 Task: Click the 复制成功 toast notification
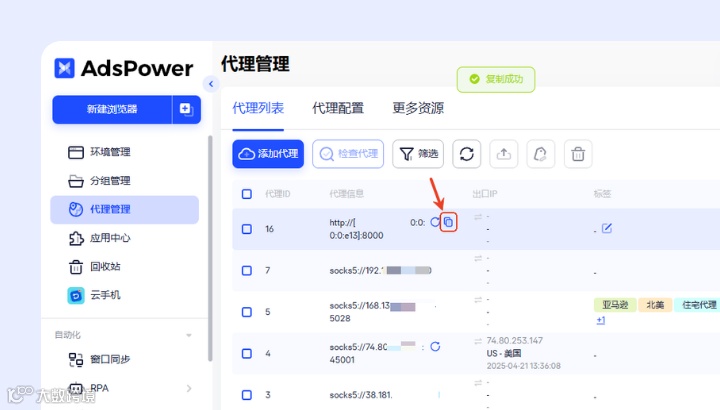click(x=496, y=79)
